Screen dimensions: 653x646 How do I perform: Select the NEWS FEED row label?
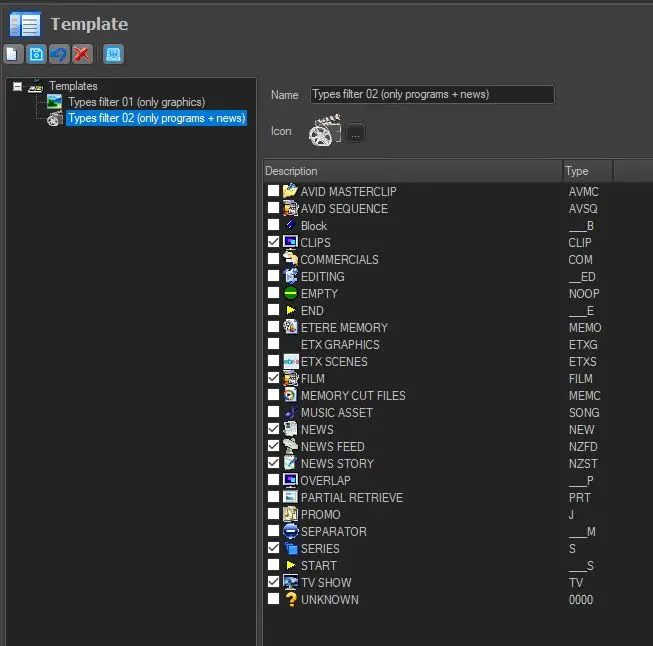[x=332, y=446]
